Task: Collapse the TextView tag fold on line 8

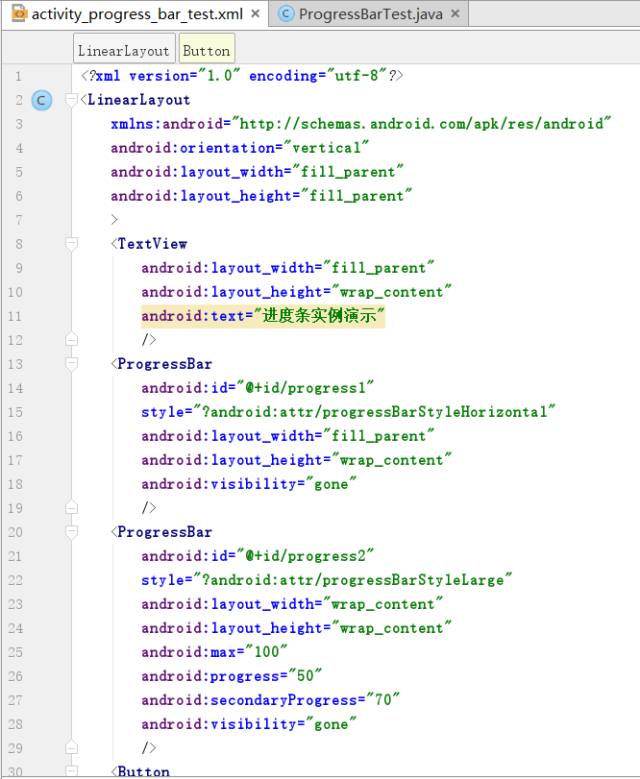Action: (x=72, y=244)
